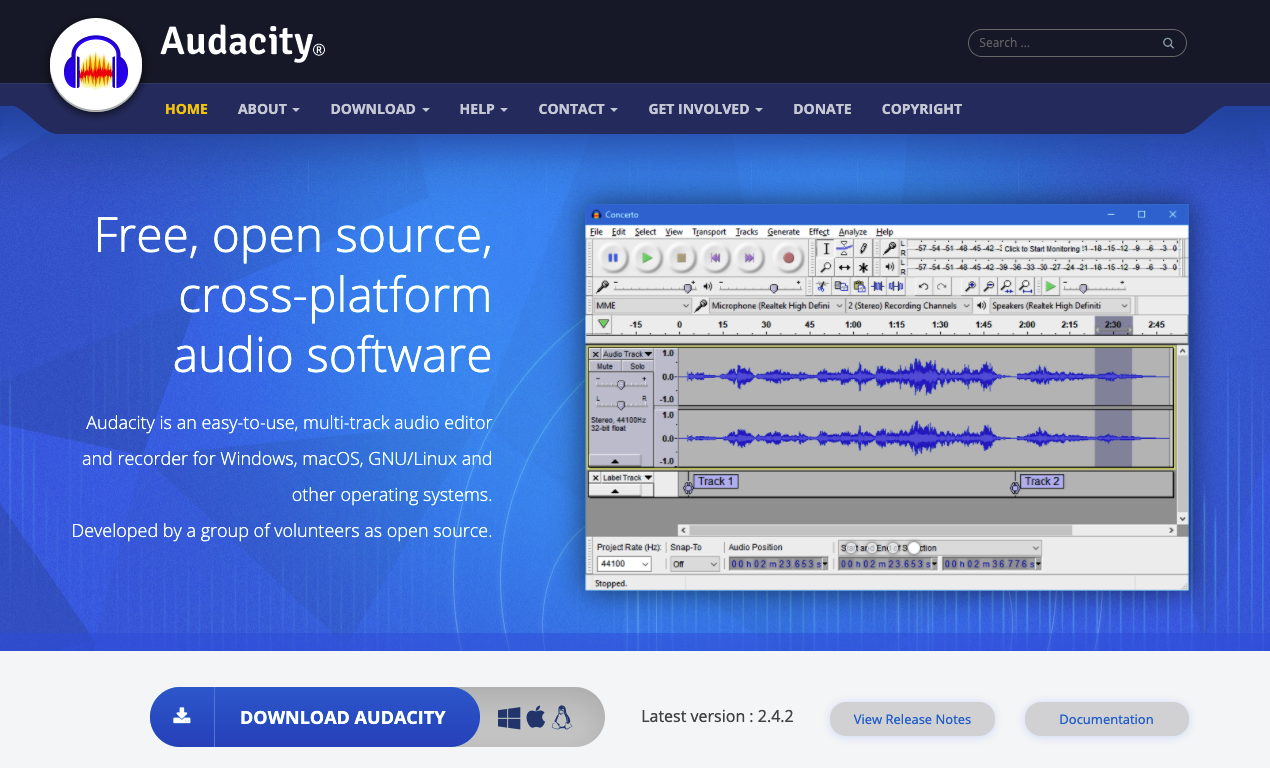The image size is (1270, 768).
Task: Click the scissors Cut icon
Action: [x=820, y=287]
